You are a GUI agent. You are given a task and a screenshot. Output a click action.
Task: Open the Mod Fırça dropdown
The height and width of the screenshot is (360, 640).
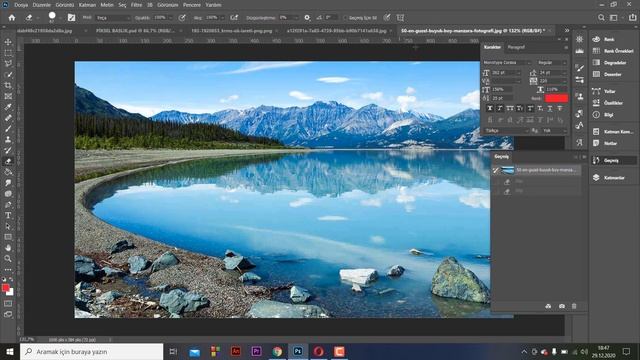pyautogui.click(x=113, y=18)
